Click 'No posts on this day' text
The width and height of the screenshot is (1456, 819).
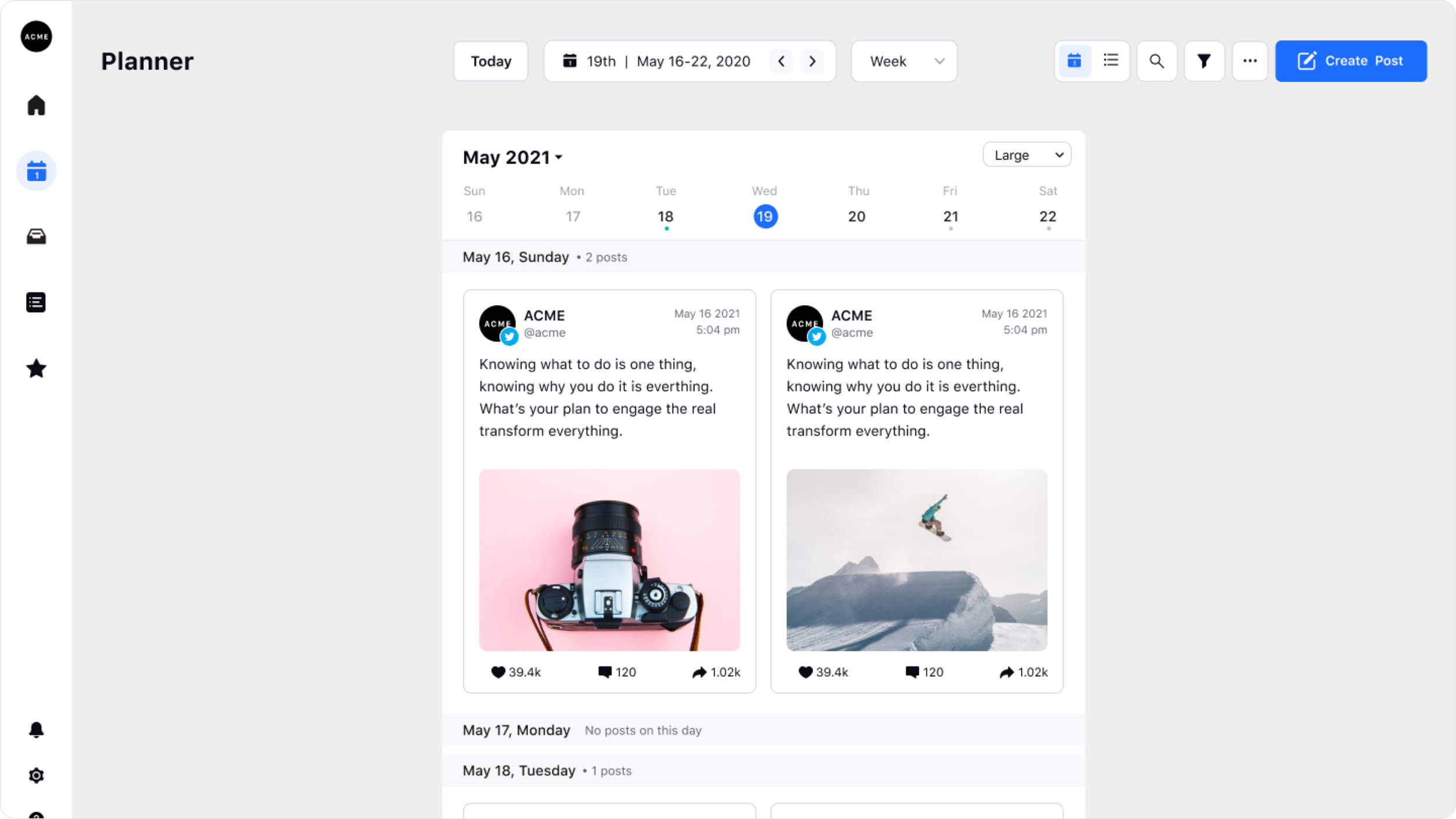[x=643, y=730]
